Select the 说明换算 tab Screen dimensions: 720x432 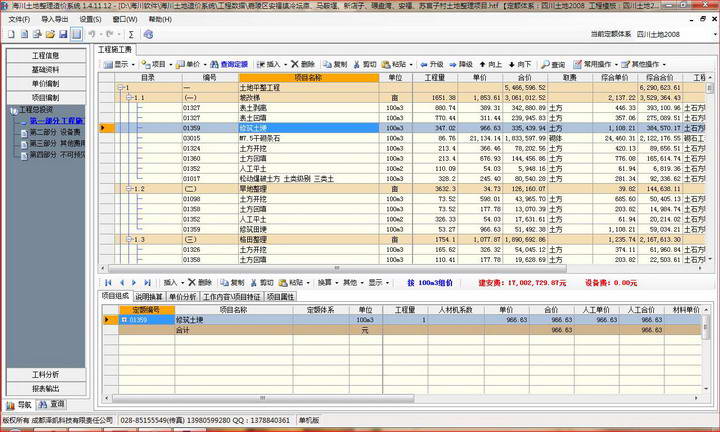click(149, 297)
